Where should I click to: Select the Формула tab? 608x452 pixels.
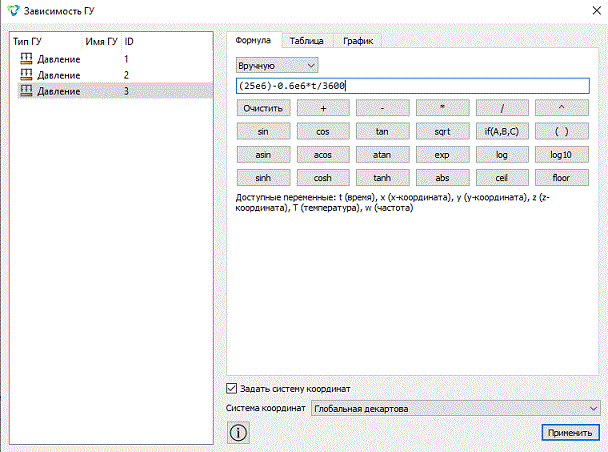click(x=253, y=40)
